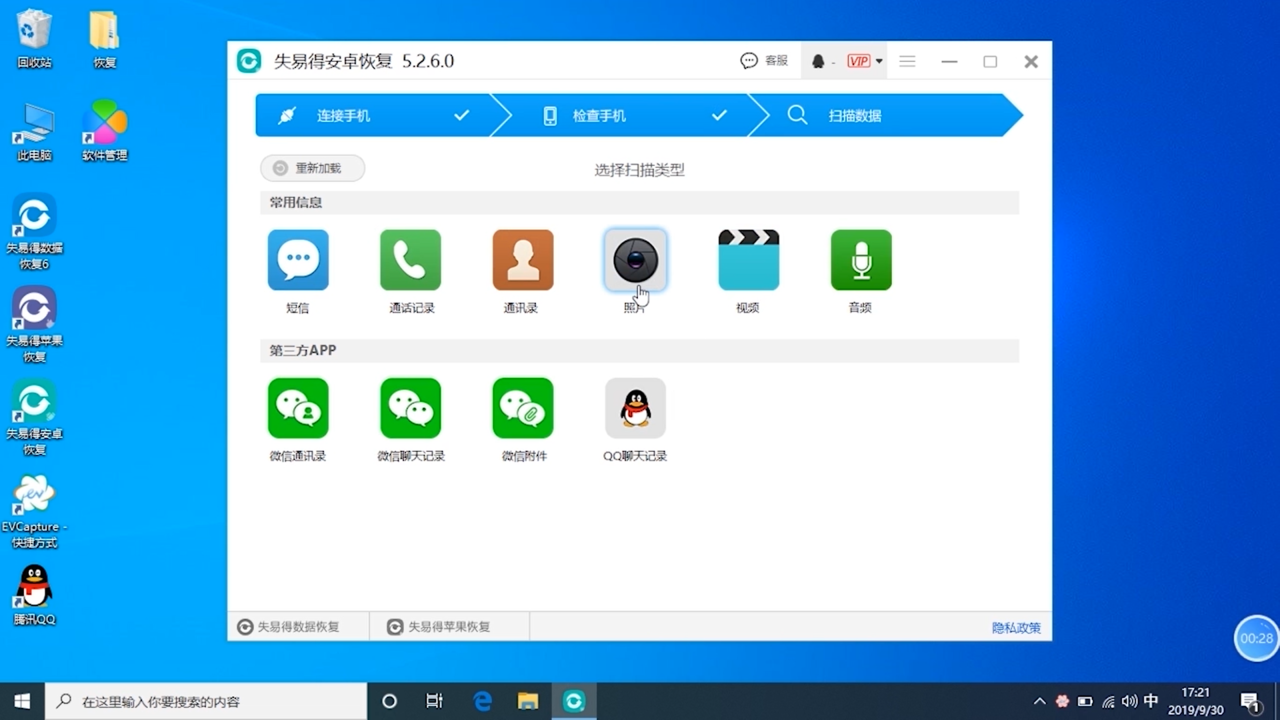The height and width of the screenshot is (720, 1280).
Task: Click the volume icon in system tray
Action: click(1130, 702)
